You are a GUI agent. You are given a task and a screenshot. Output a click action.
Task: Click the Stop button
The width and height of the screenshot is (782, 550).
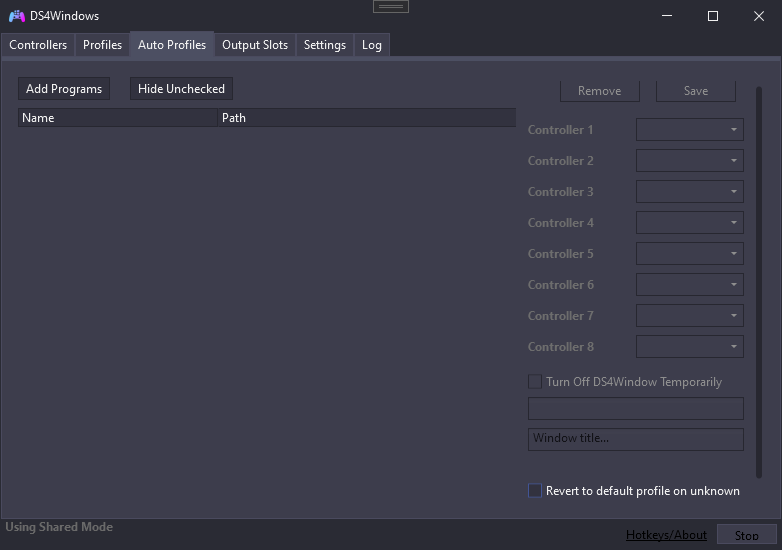(747, 536)
